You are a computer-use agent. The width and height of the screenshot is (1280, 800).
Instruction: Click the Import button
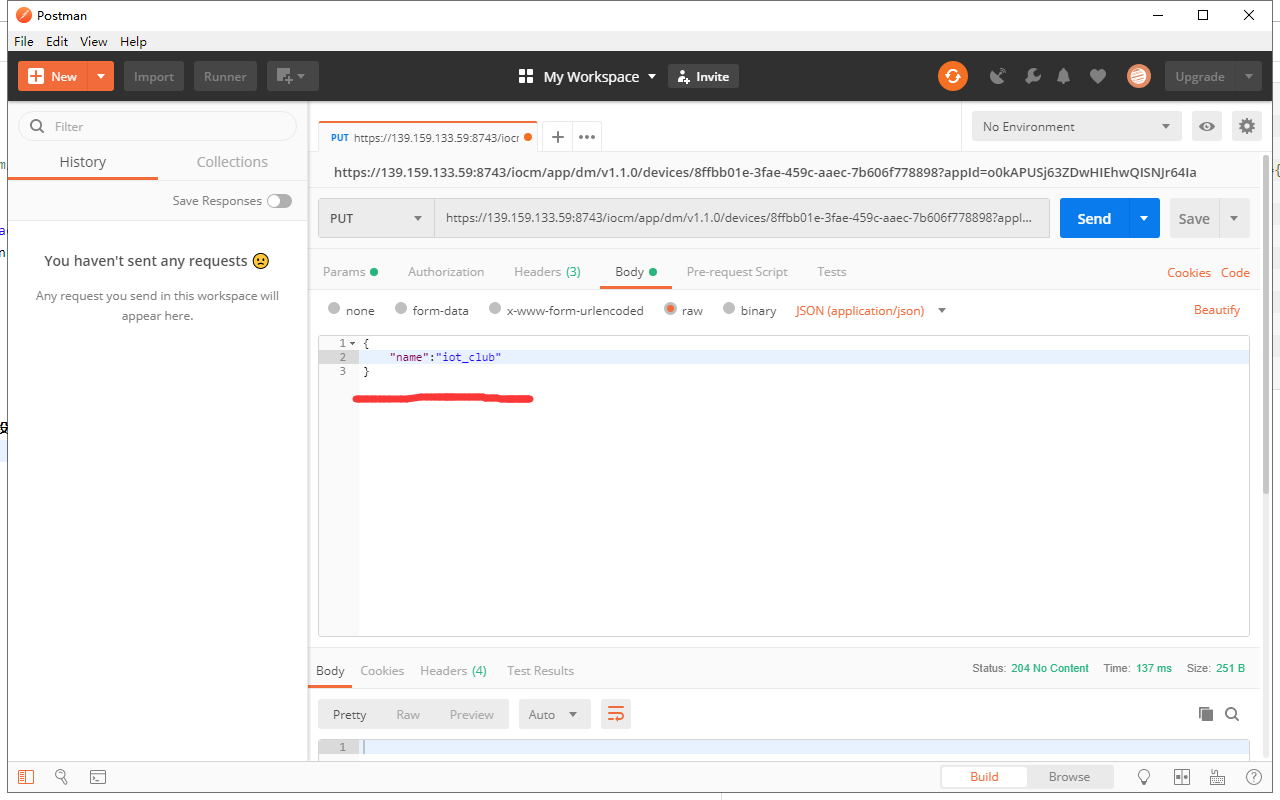(x=154, y=76)
